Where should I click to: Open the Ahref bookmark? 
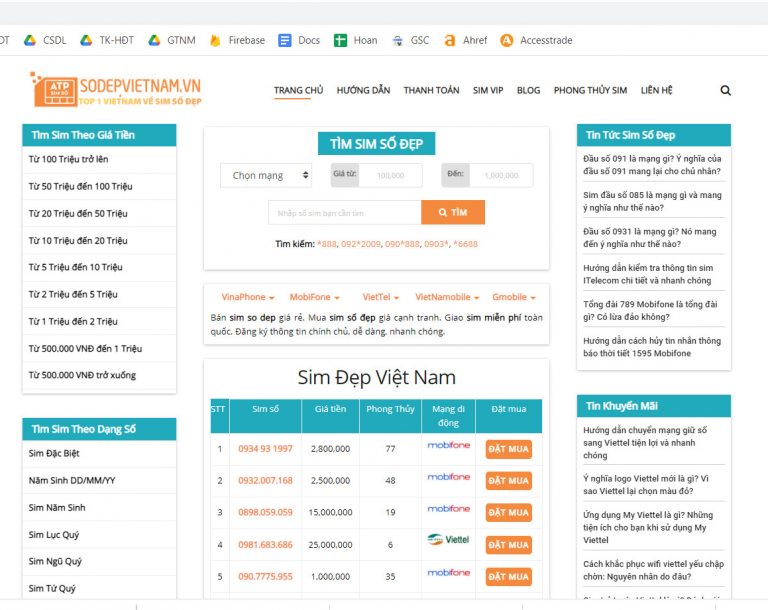(465, 40)
